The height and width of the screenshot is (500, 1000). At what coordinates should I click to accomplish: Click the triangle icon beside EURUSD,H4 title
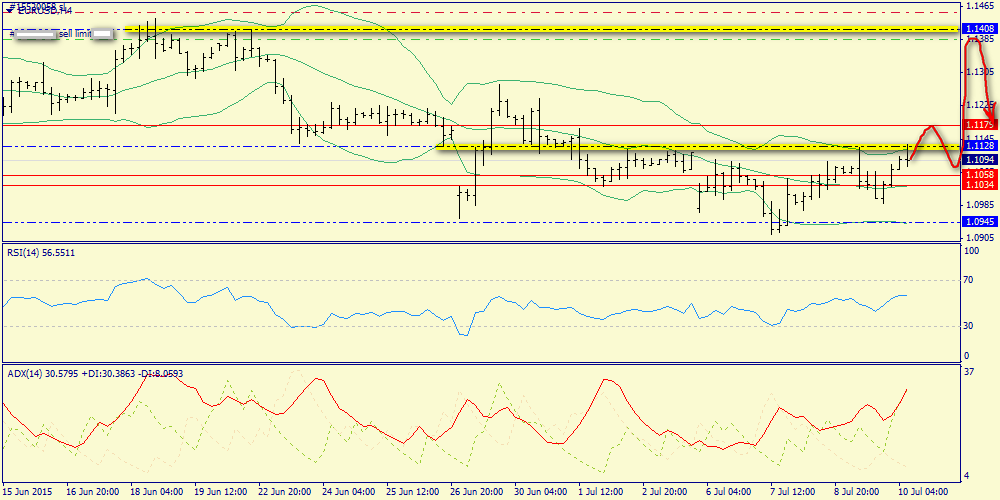tap(9, 7)
